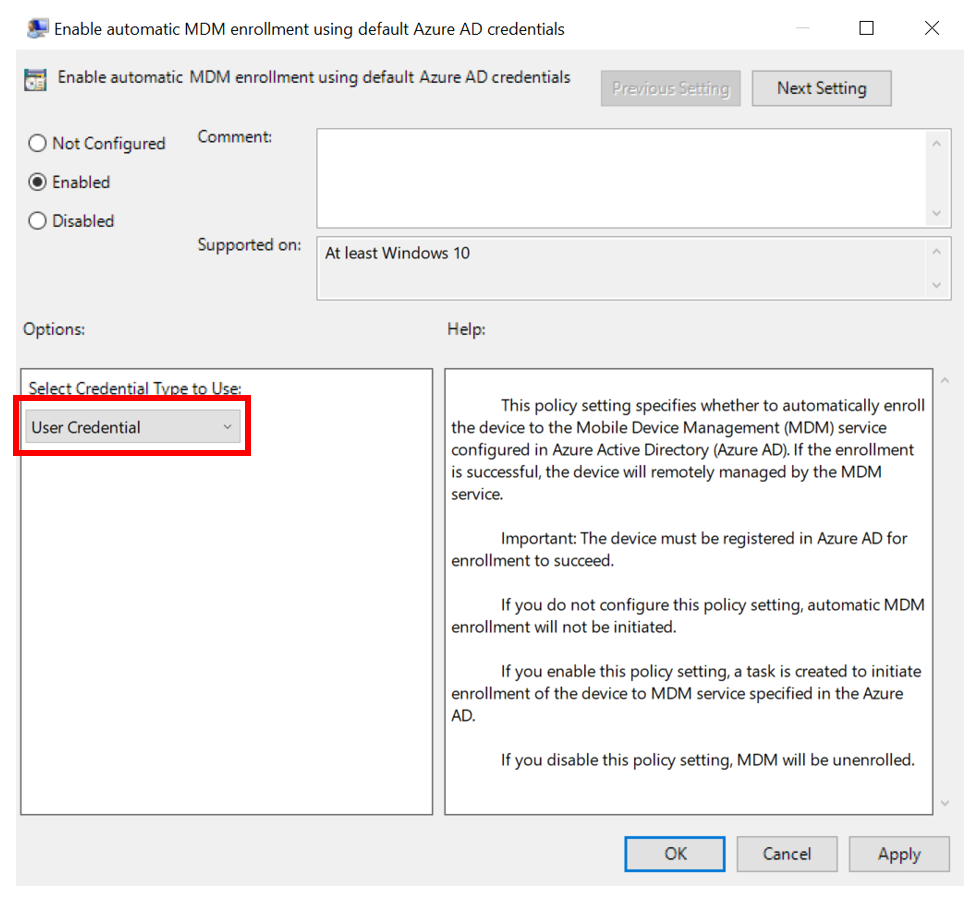Minimize the MDM enrollment policy window
Image resolution: width=978 pixels, height=898 pixels.
pyautogui.click(x=801, y=29)
